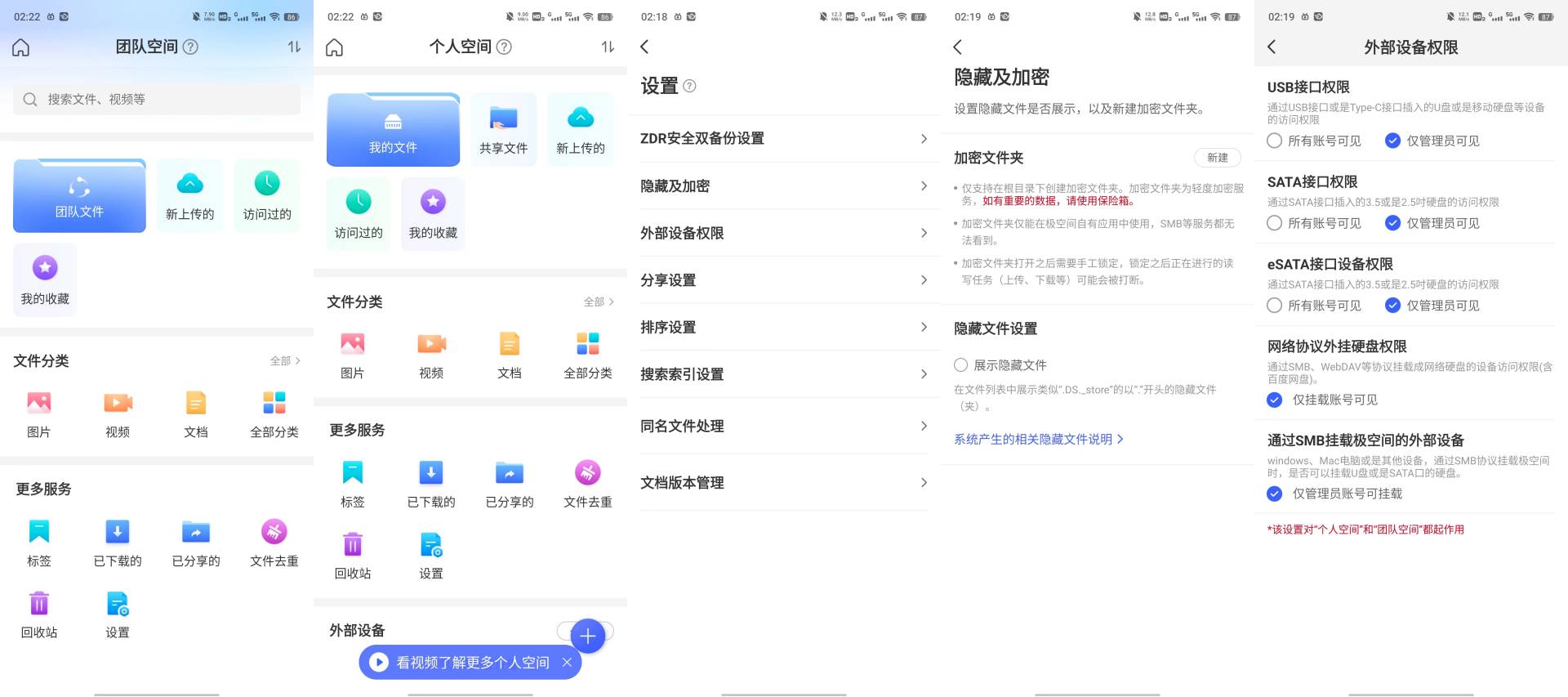
Task: Open 同名文件处理 row
Action: (784, 426)
